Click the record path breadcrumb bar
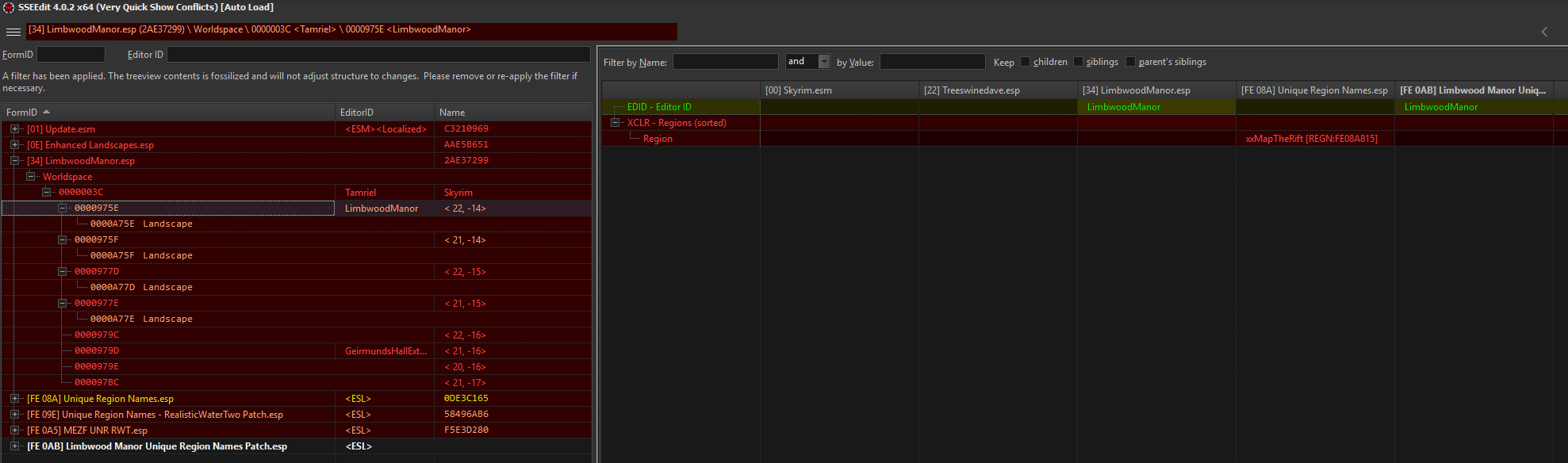The width and height of the screenshot is (1568, 463). click(x=352, y=30)
